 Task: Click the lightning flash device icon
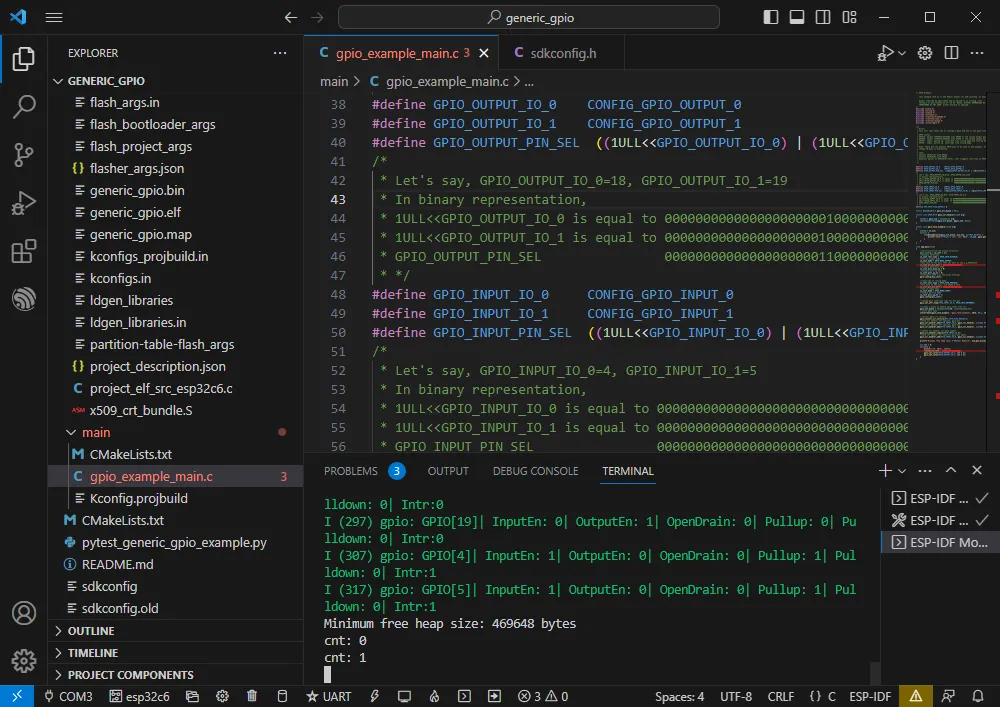click(x=374, y=696)
